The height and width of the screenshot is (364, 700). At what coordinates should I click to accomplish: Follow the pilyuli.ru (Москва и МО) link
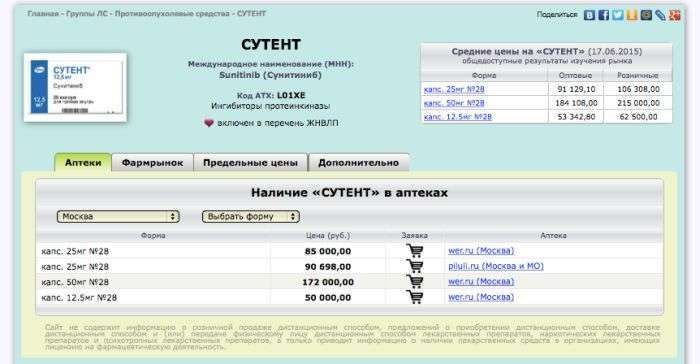point(496,266)
